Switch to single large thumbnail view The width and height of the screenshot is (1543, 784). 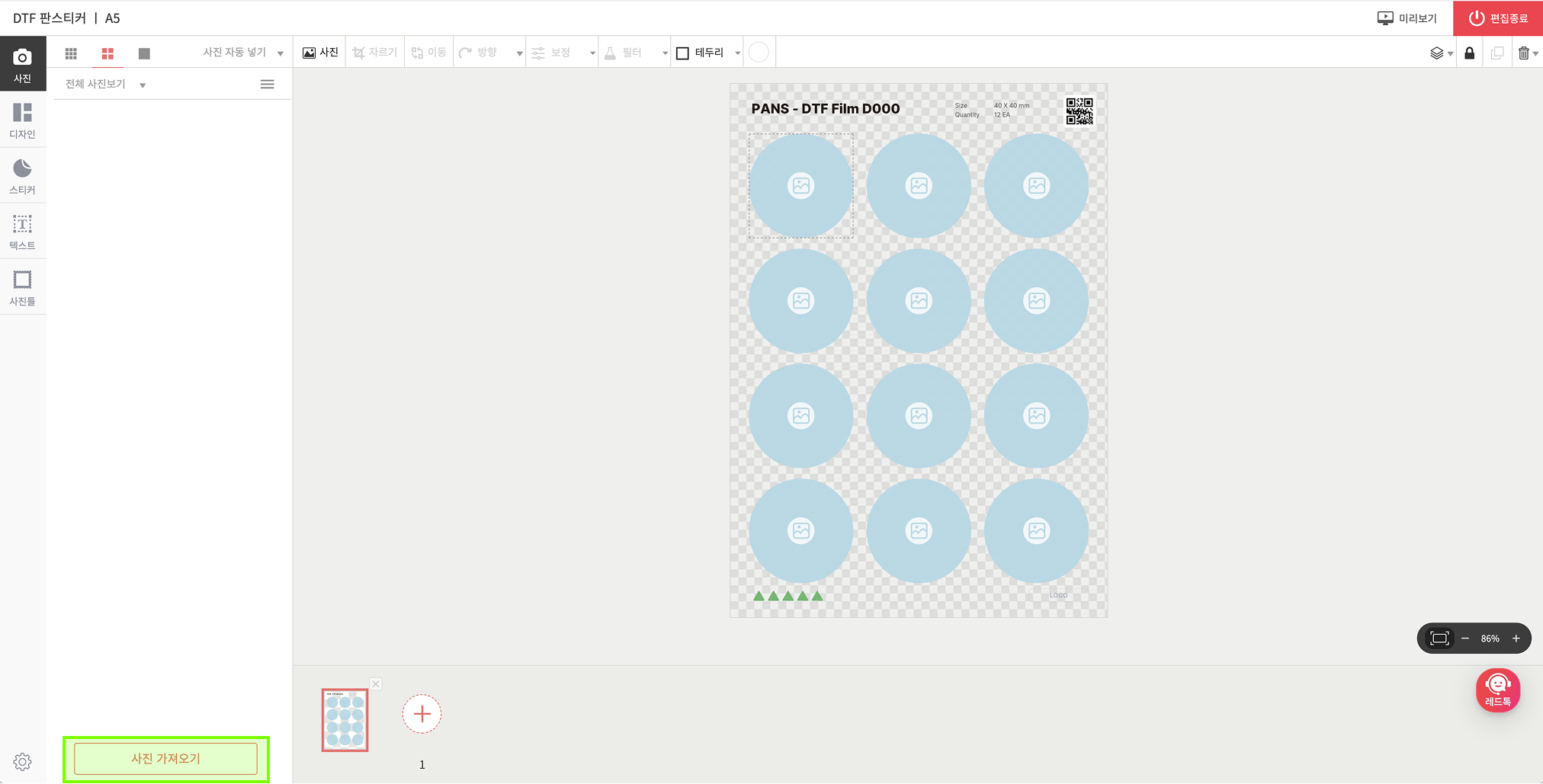point(144,53)
